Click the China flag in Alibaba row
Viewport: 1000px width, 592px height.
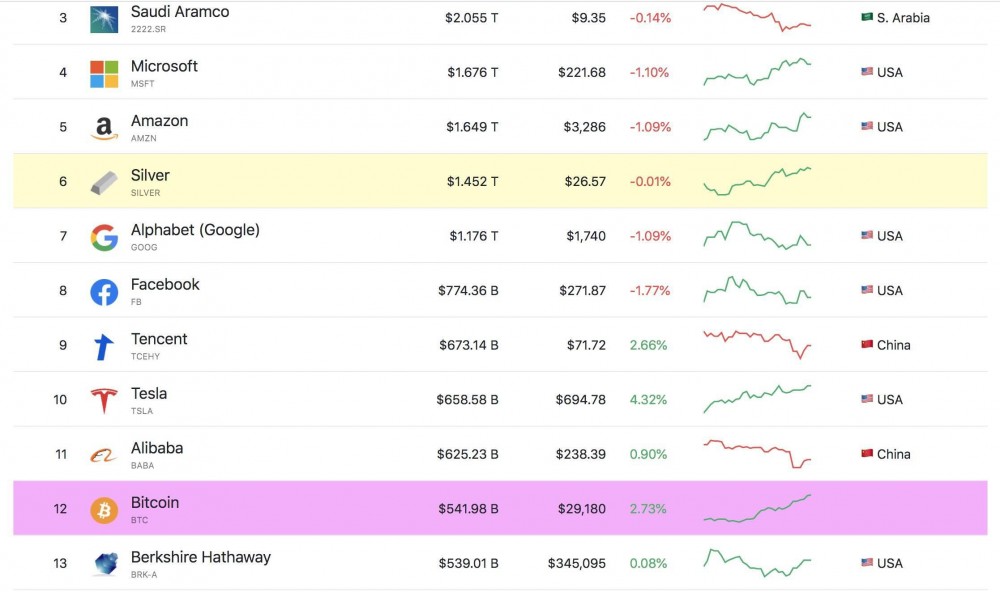click(x=867, y=454)
